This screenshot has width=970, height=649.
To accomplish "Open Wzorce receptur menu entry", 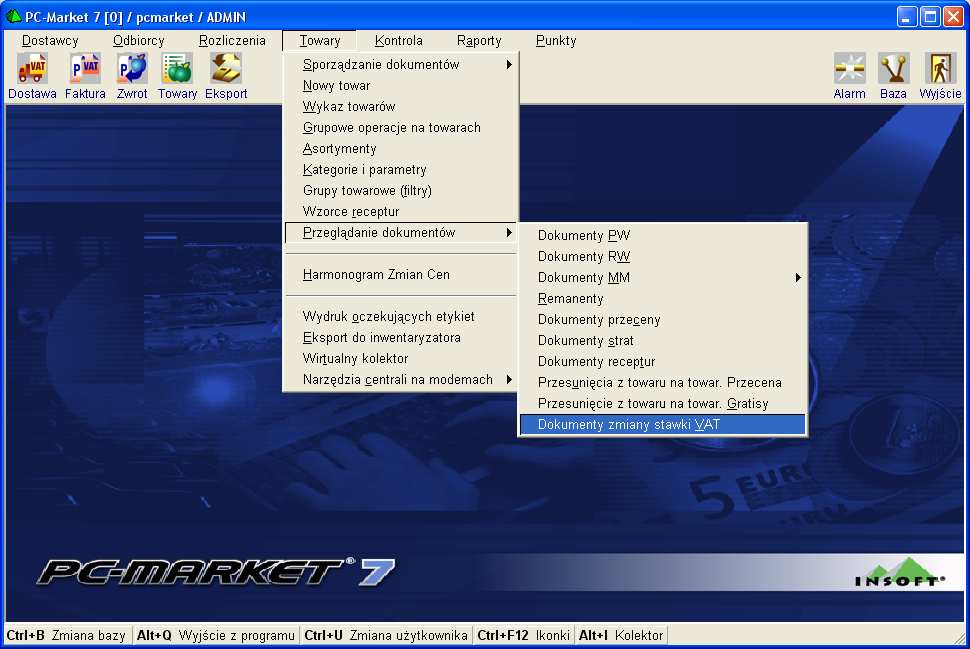I will (401, 212).
